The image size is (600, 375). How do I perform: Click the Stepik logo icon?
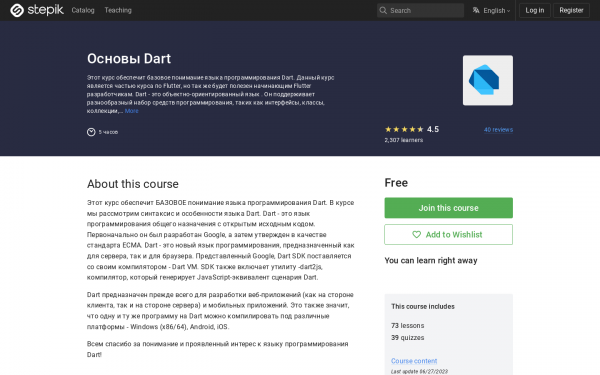pos(17,10)
